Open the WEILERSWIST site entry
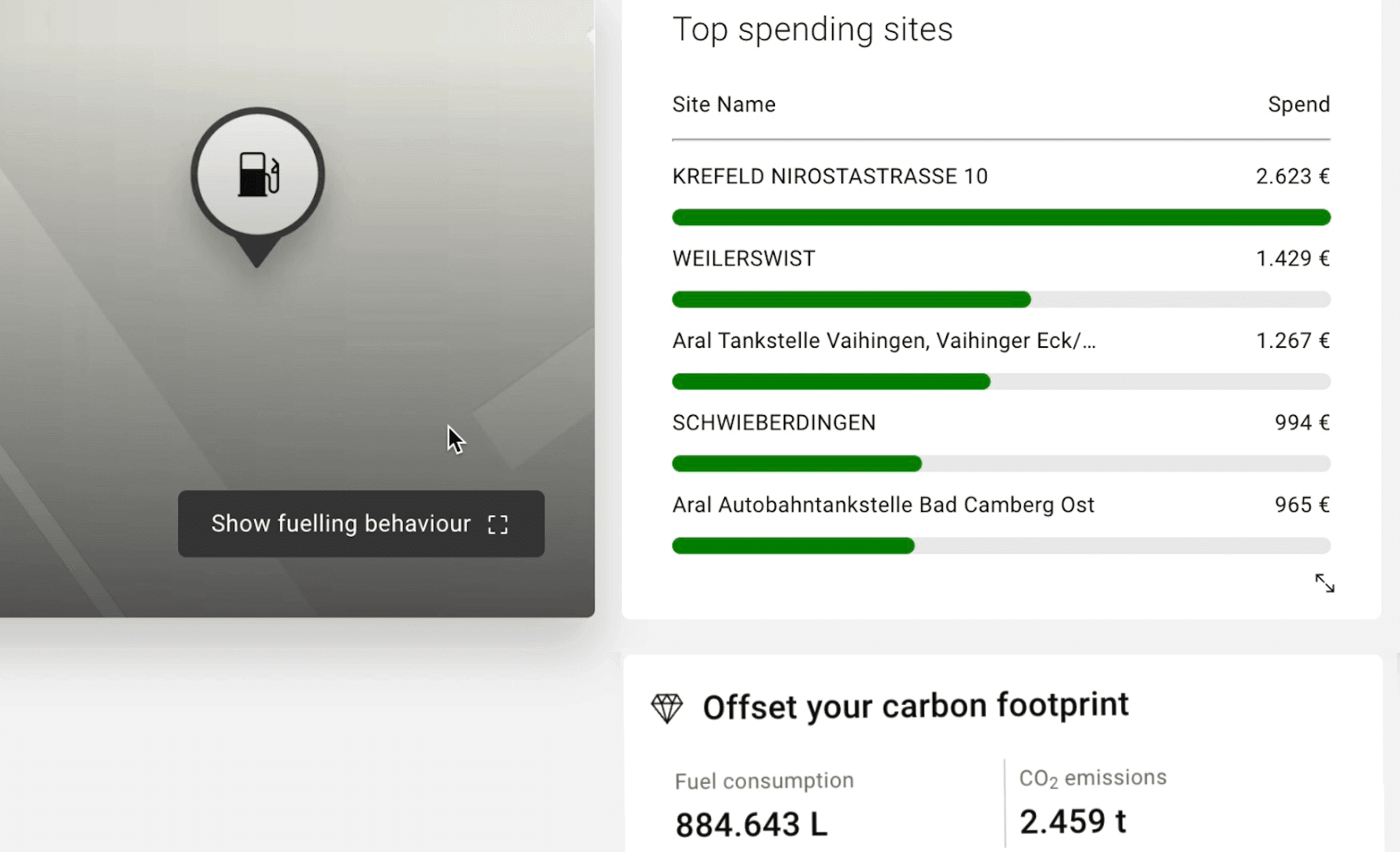The width and height of the screenshot is (1400, 852). pos(743,259)
